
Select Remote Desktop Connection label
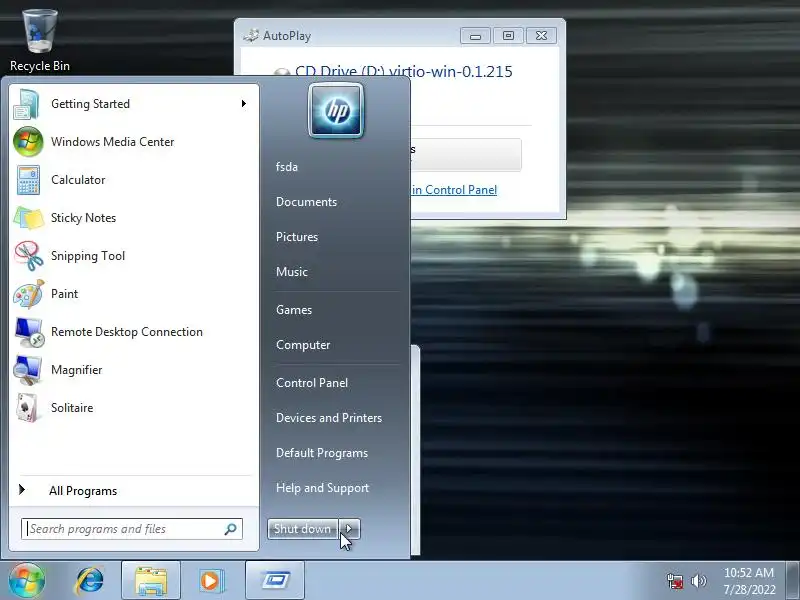[127, 332]
